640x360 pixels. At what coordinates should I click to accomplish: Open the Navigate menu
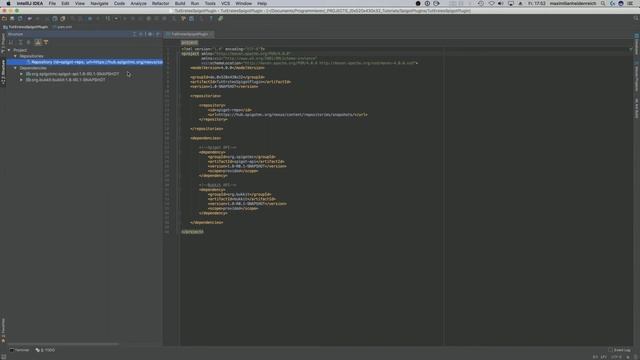pos(99,3)
